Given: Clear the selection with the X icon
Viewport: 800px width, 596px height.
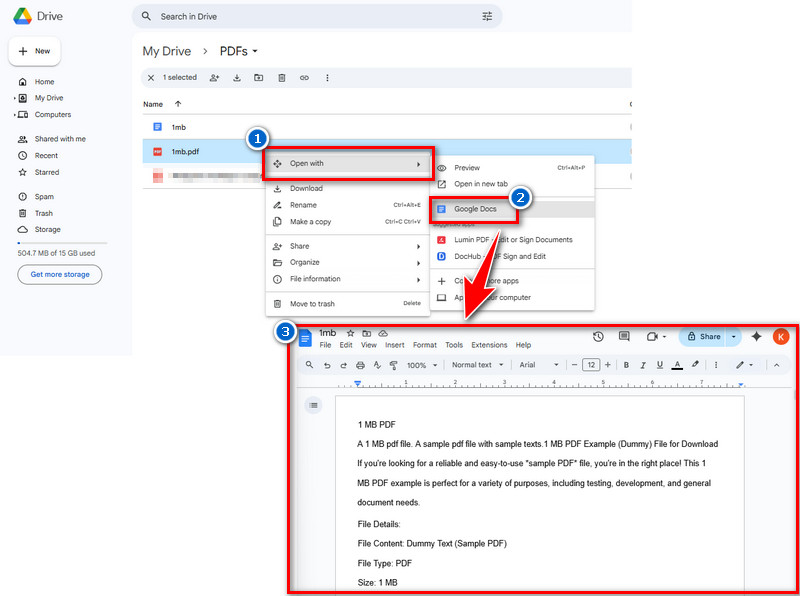Looking at the screenshot, I should tap(151, 78).
